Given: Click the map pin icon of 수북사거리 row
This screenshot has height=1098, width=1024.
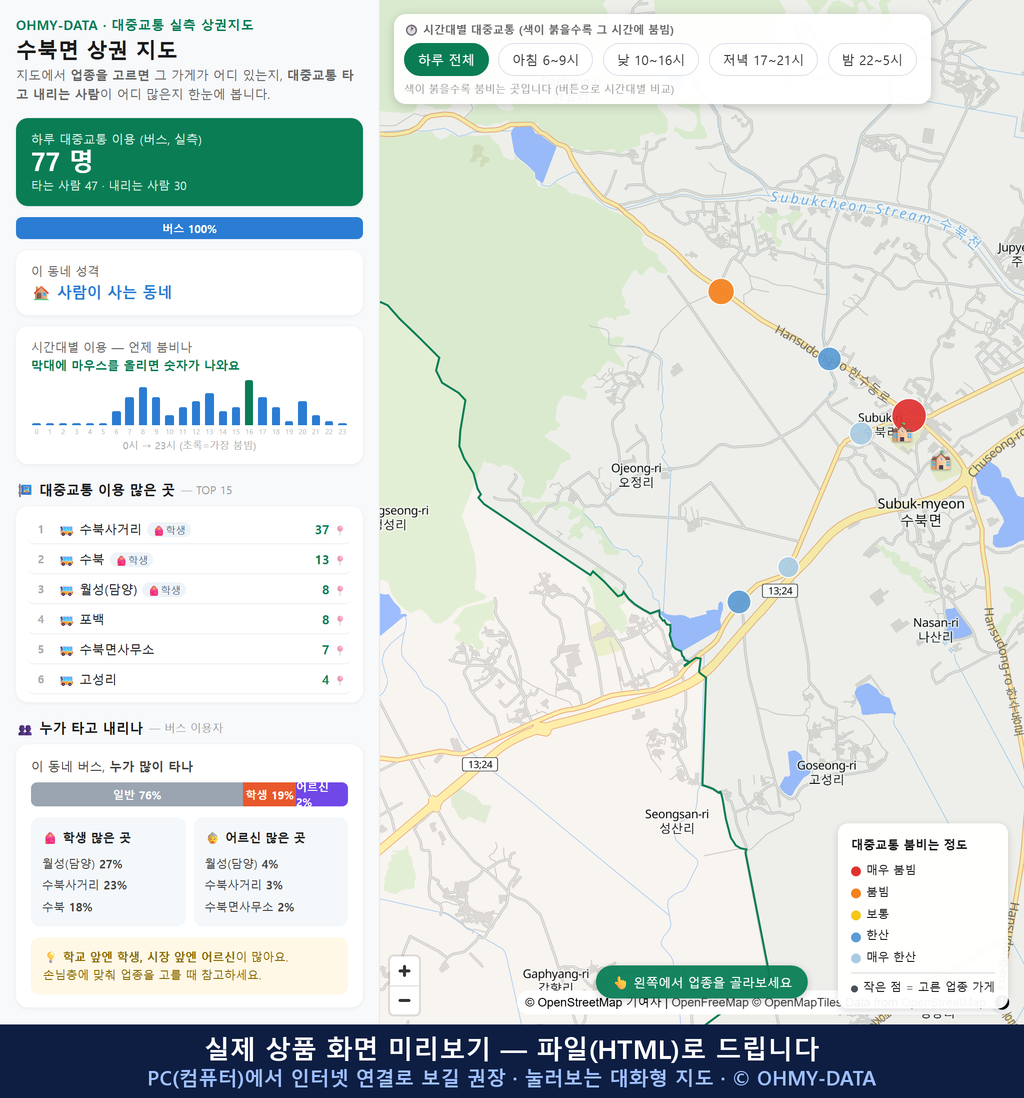Looking at the screenshot, I should 340,530.
